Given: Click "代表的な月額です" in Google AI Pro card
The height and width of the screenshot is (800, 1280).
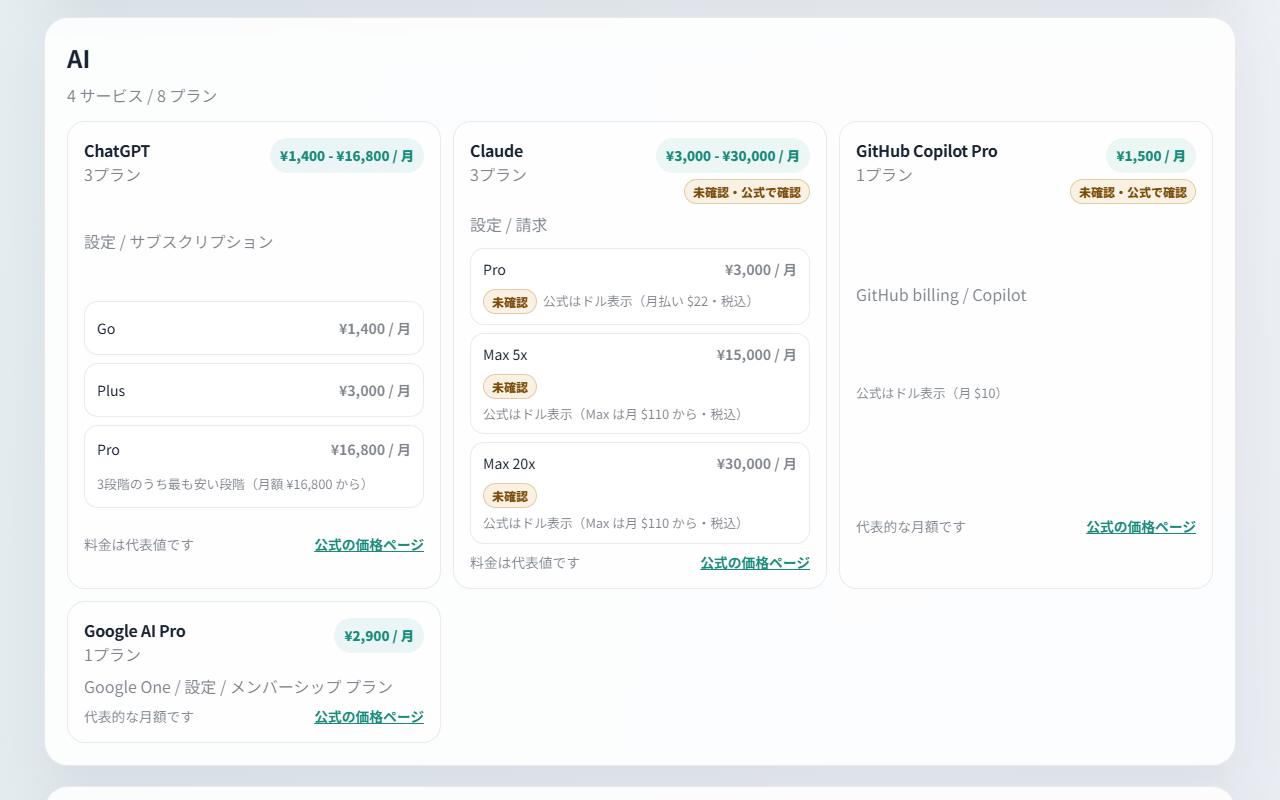Looking at the screenshot, I should [139, 717].
